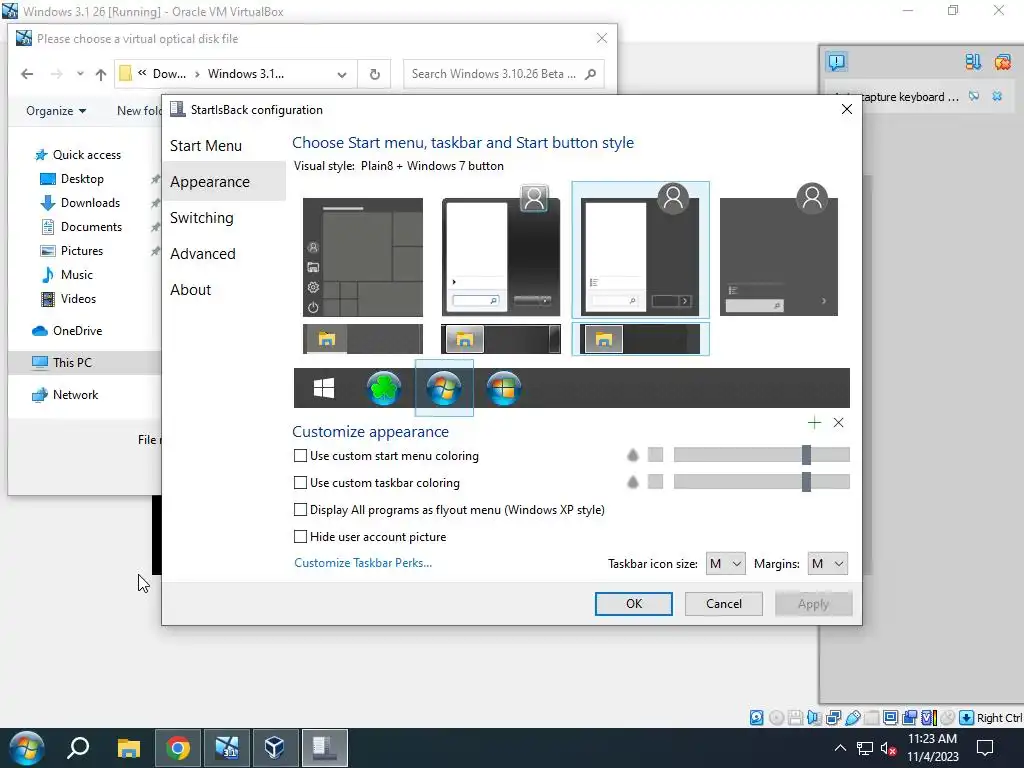The width and height of the screenshot is (1024, 768).
Task: Select OneDrive in the file dialog sidebar
Action: [77, 330]
